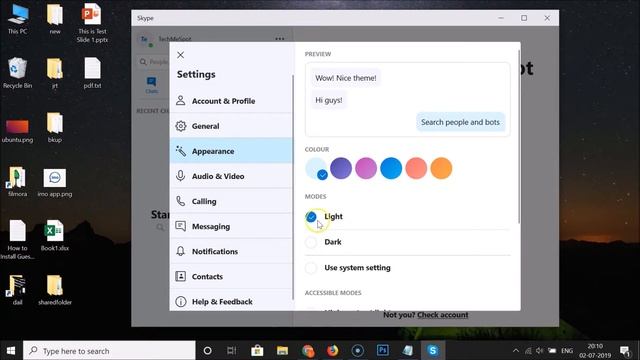The height and width of the screenshot is (360, 640).
Task: Click the Skype people search field
Action: click(153, 62)
